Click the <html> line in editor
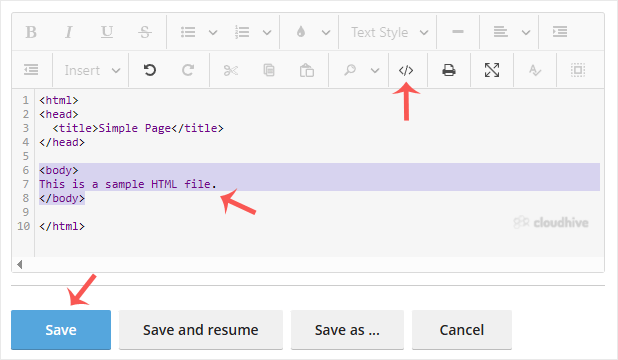 click(x=59, y=101)
